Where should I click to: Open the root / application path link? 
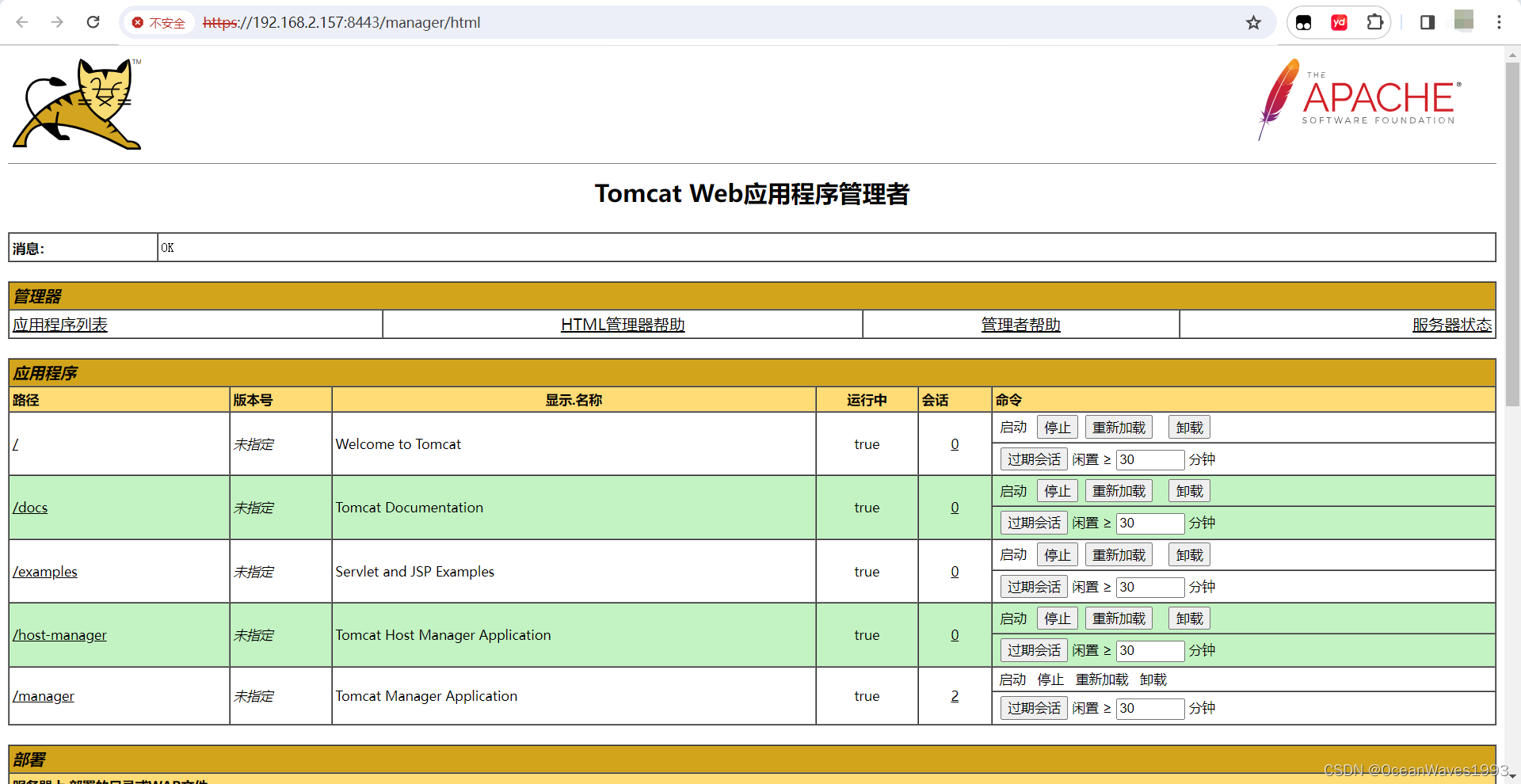15,444
